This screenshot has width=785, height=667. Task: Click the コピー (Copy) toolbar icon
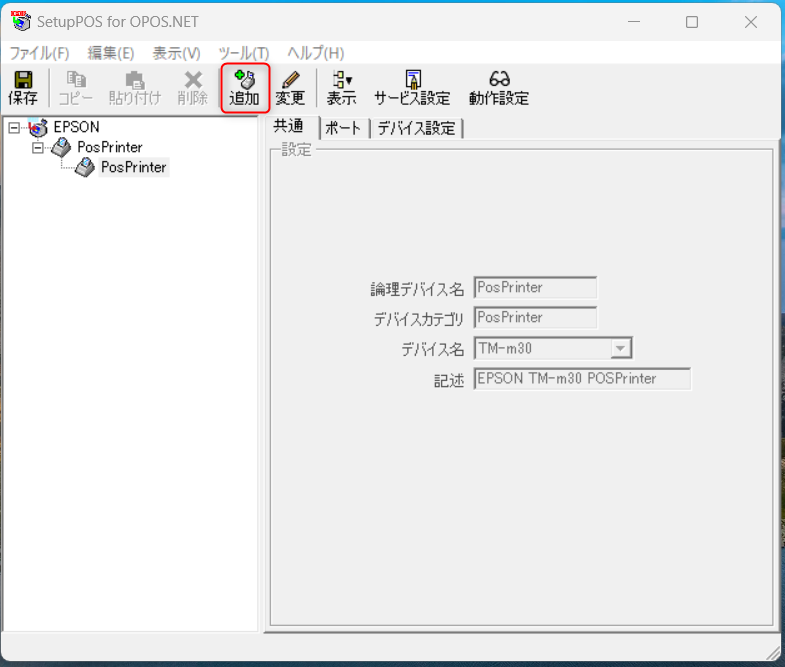(x=76, y=87)
